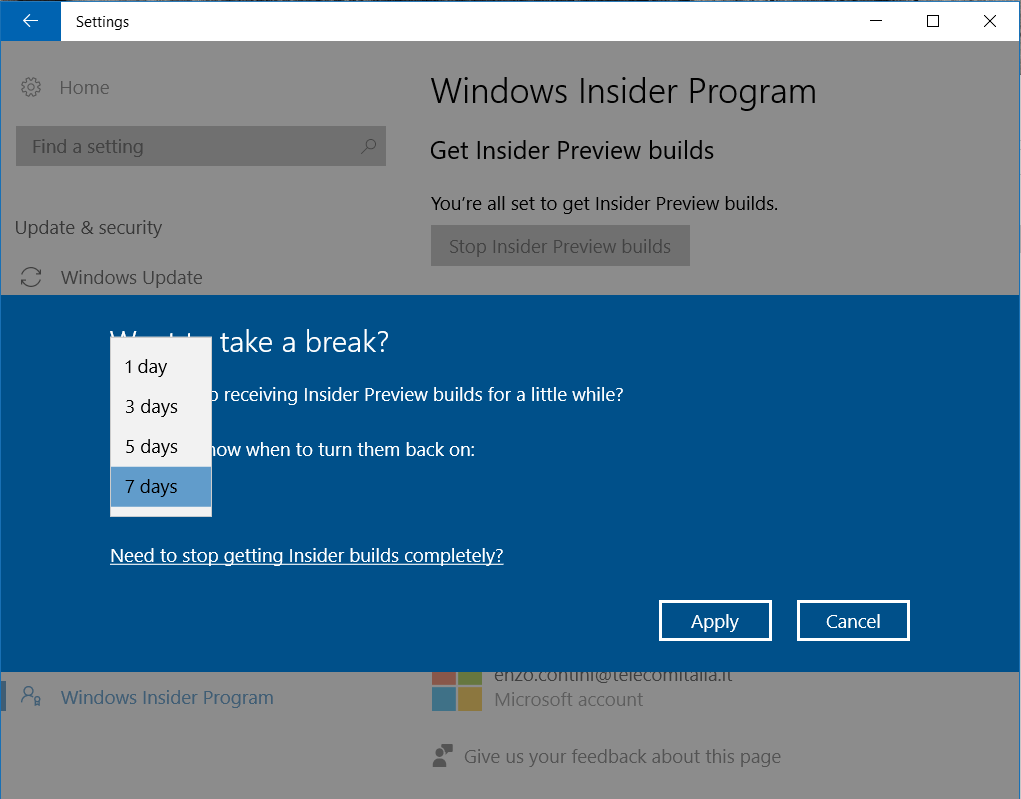Cancel the take a break dialog

(x=852, y=621)
